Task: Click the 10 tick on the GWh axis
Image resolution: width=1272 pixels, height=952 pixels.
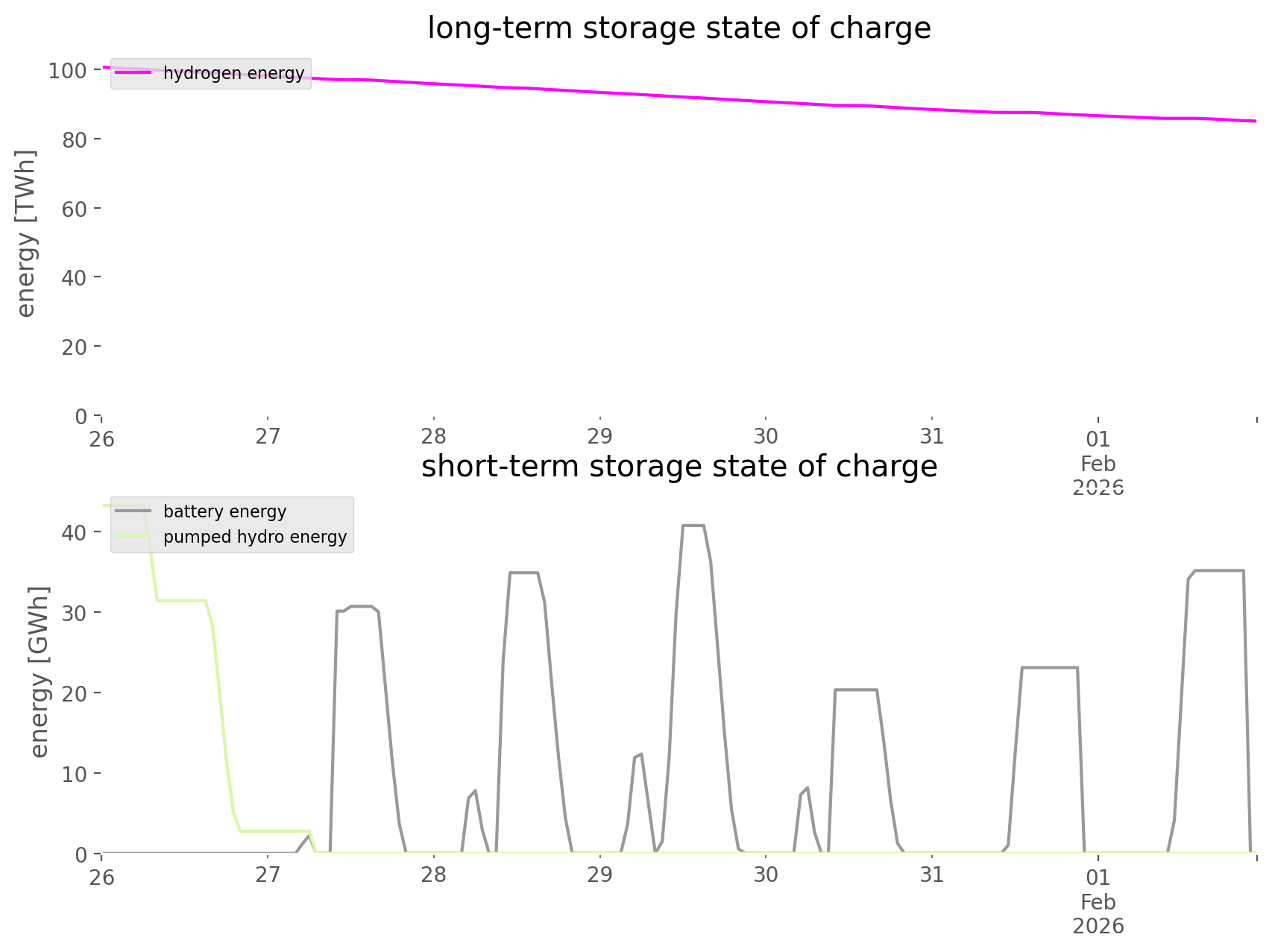Action: [74, 774]
